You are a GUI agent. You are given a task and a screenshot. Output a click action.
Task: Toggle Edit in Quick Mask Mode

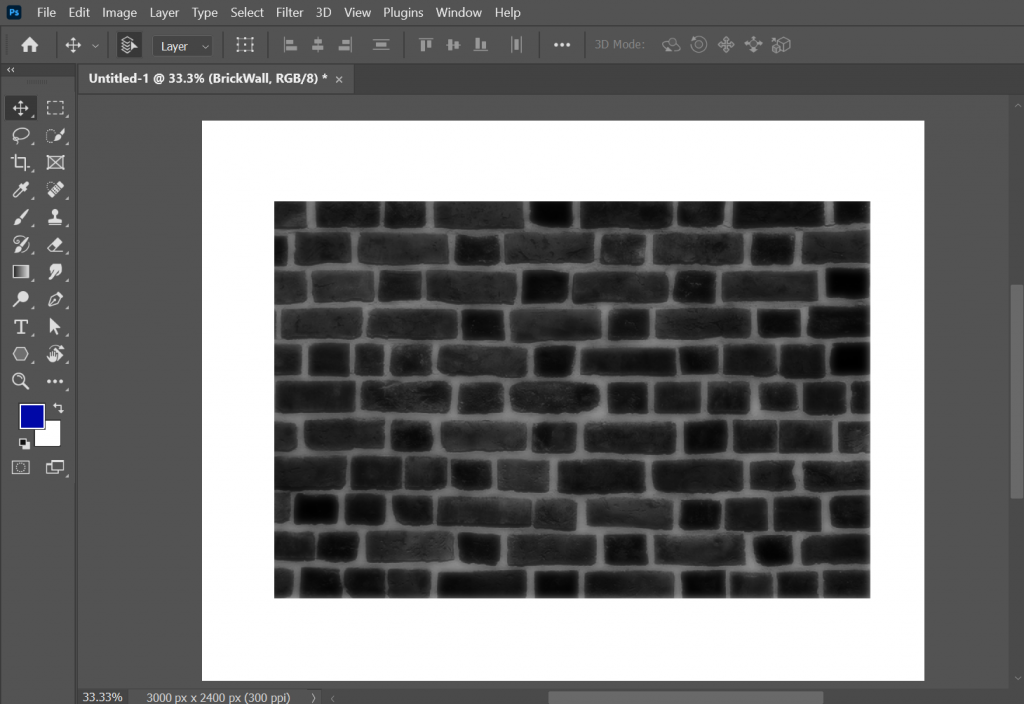pyautogui.click(x=20, y=466)
